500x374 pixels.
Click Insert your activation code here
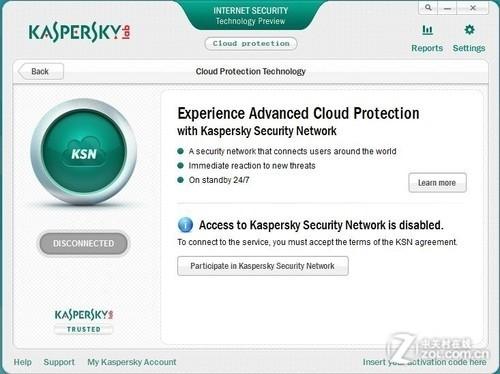click(425, 362)
